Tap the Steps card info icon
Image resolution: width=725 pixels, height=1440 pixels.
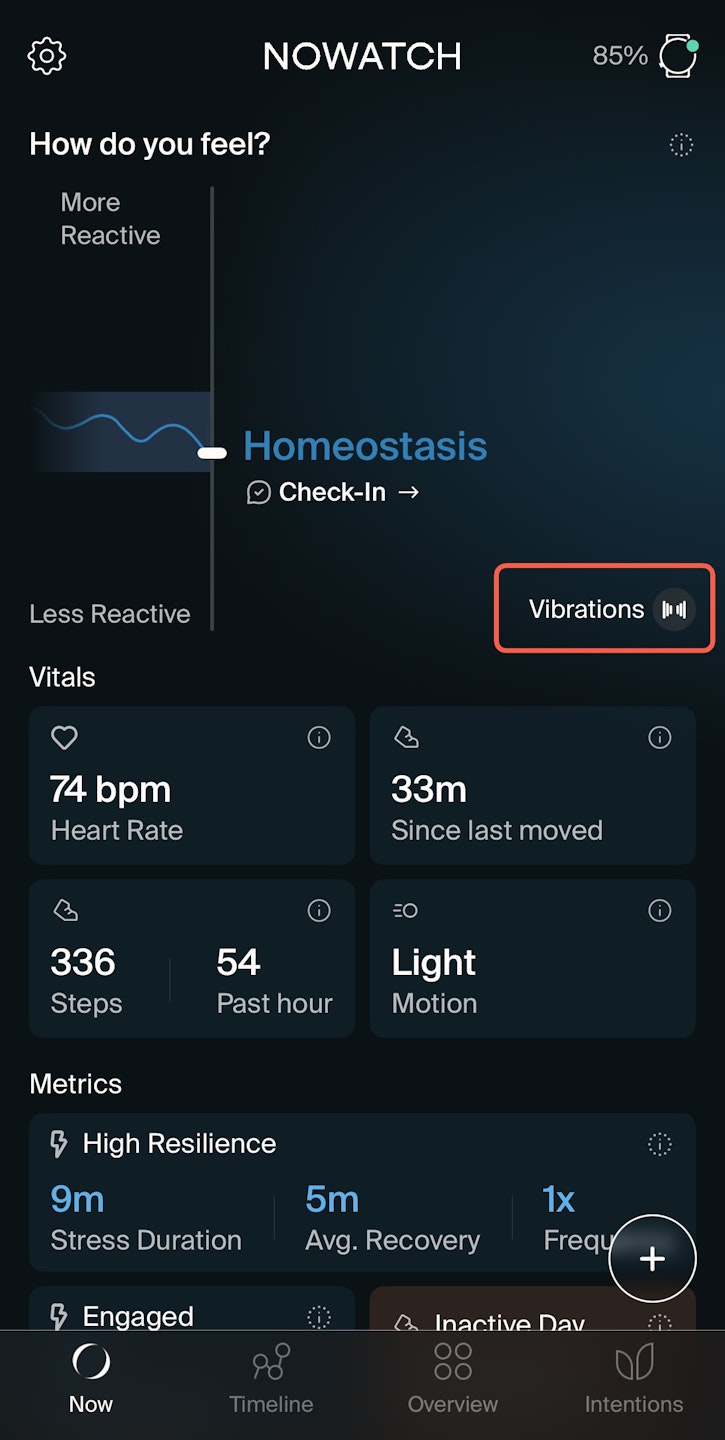coord(319,910)
